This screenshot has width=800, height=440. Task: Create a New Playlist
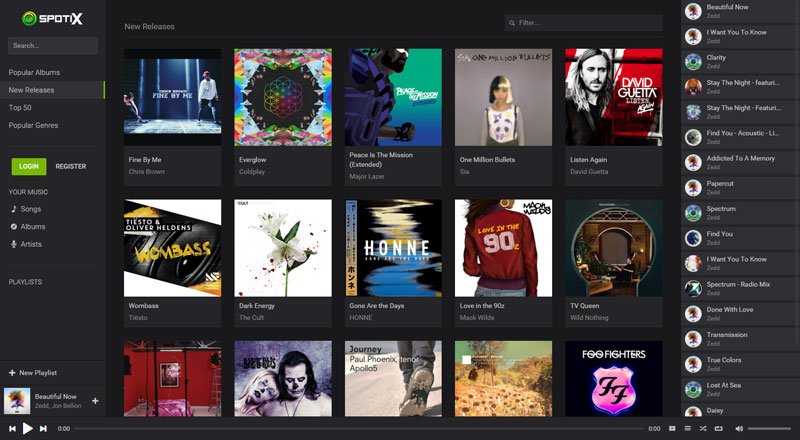click(33, 373)
